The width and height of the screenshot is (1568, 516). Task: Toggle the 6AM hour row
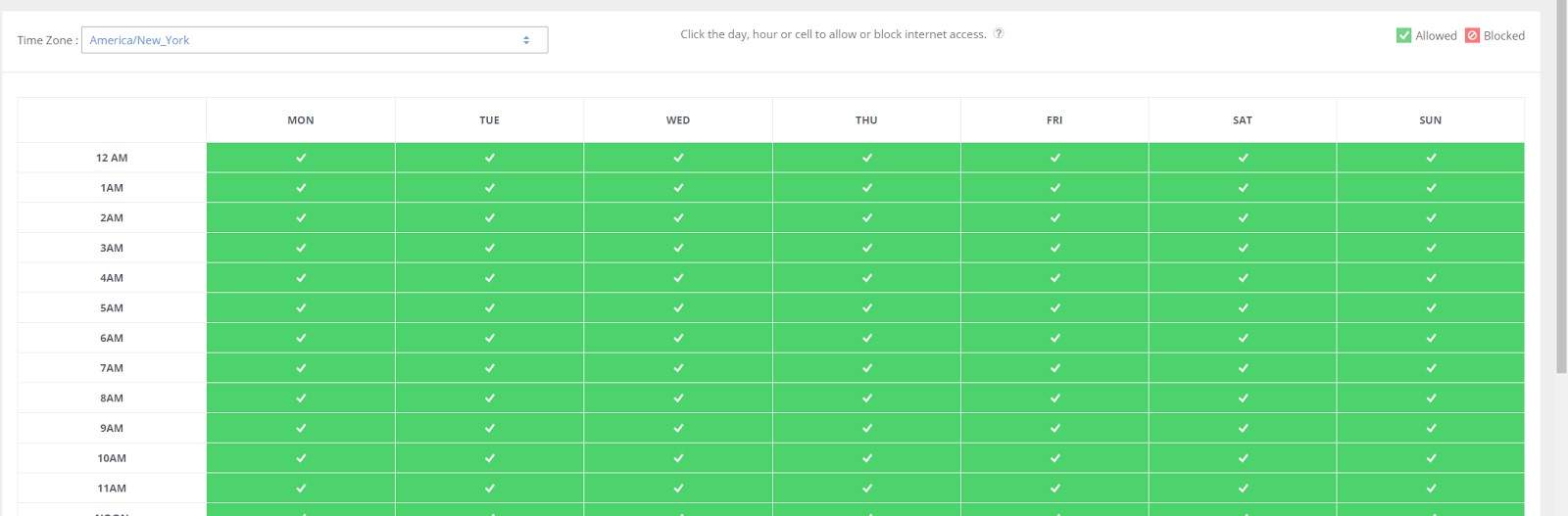[x=112, y=338]
